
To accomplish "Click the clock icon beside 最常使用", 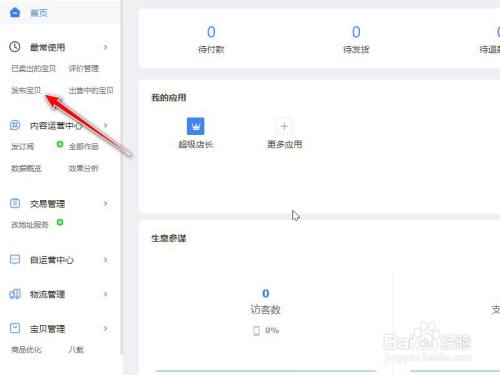I will [15, 47].
